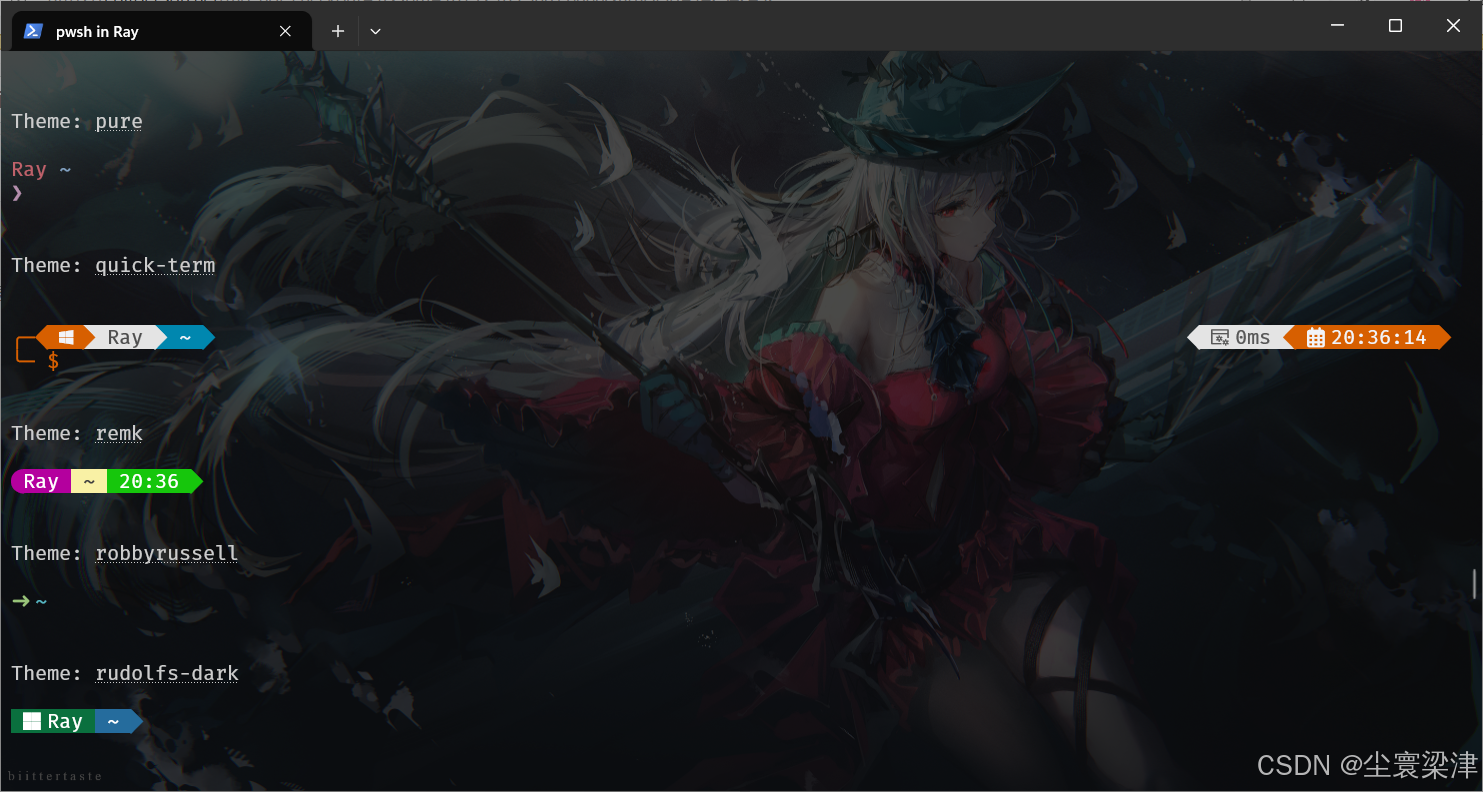Click the yellow '~' segment in remk prompt

[x=89, y=481]
